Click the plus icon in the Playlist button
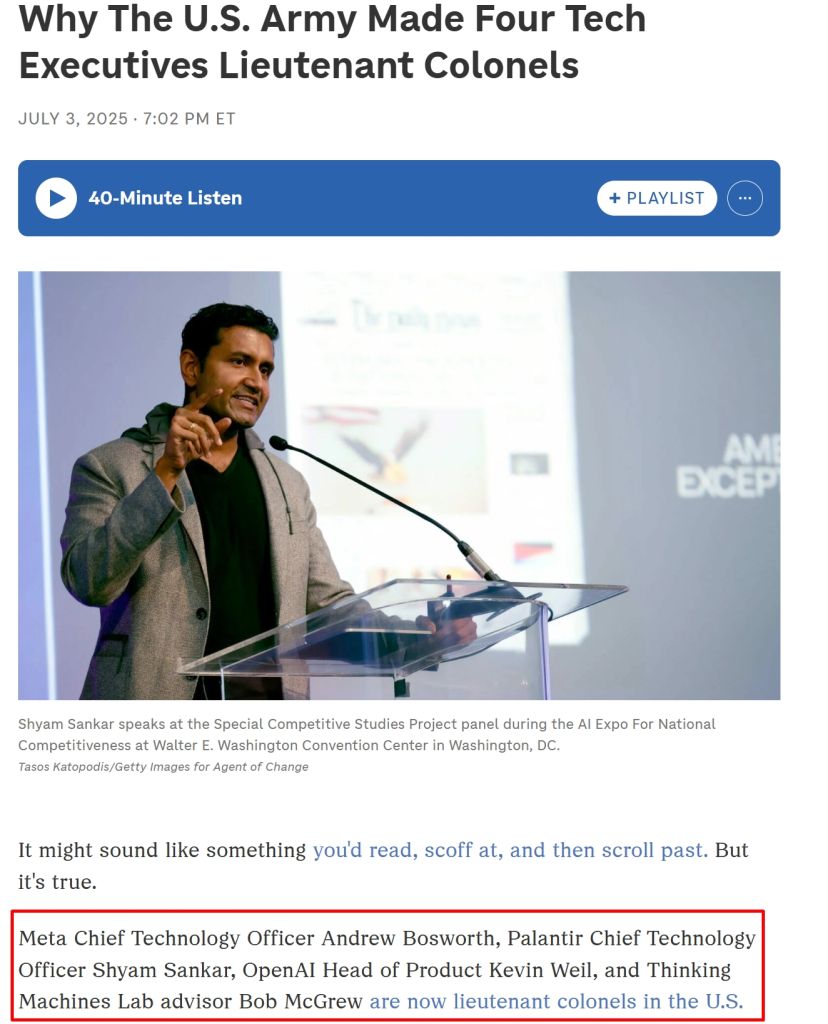Image resolution: width=828 pixels, height=1024 pixels. 614,198
